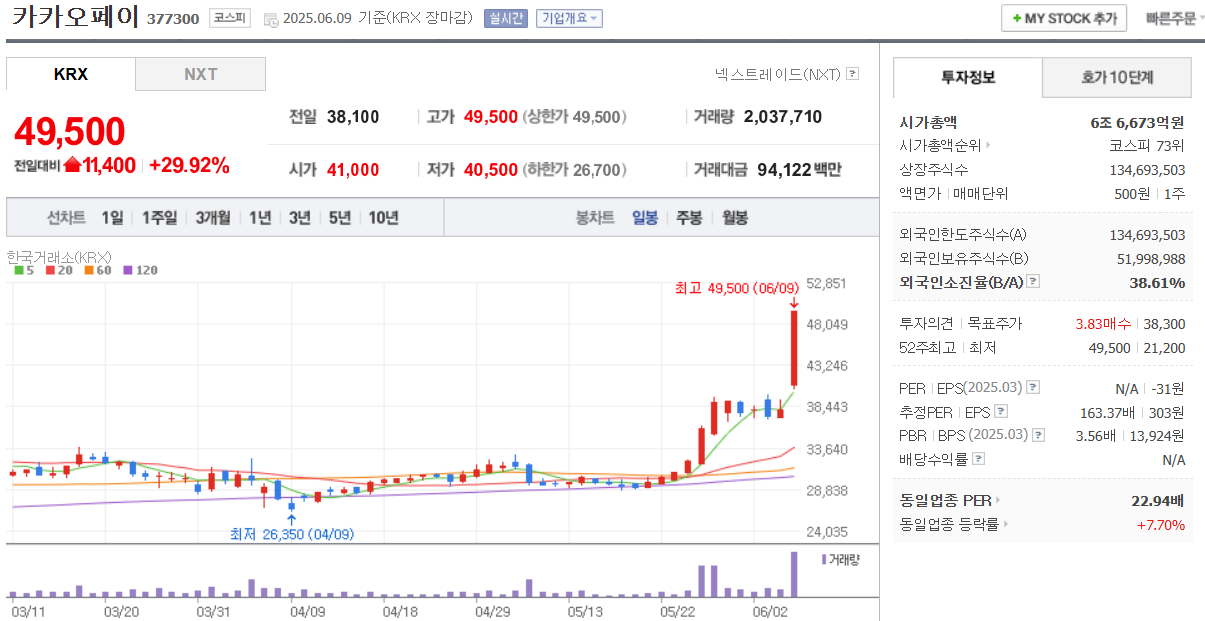Click help icon next to PBR BPS(2025.03)
Image resolution: width=1205 pixels, height=621 pixels.
[1038, 435]
